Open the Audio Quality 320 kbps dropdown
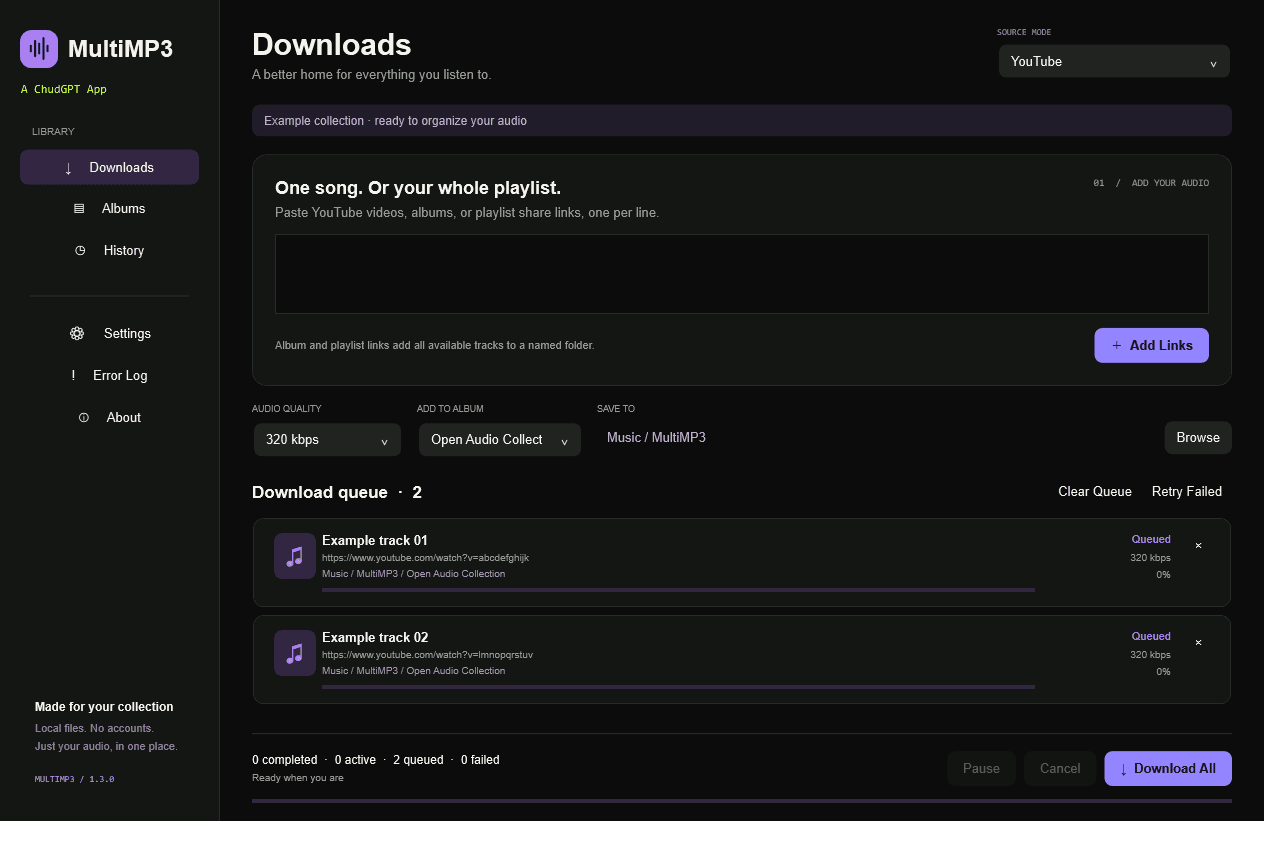Viewport: 1280px width, 860px height. tap(327, 440)
